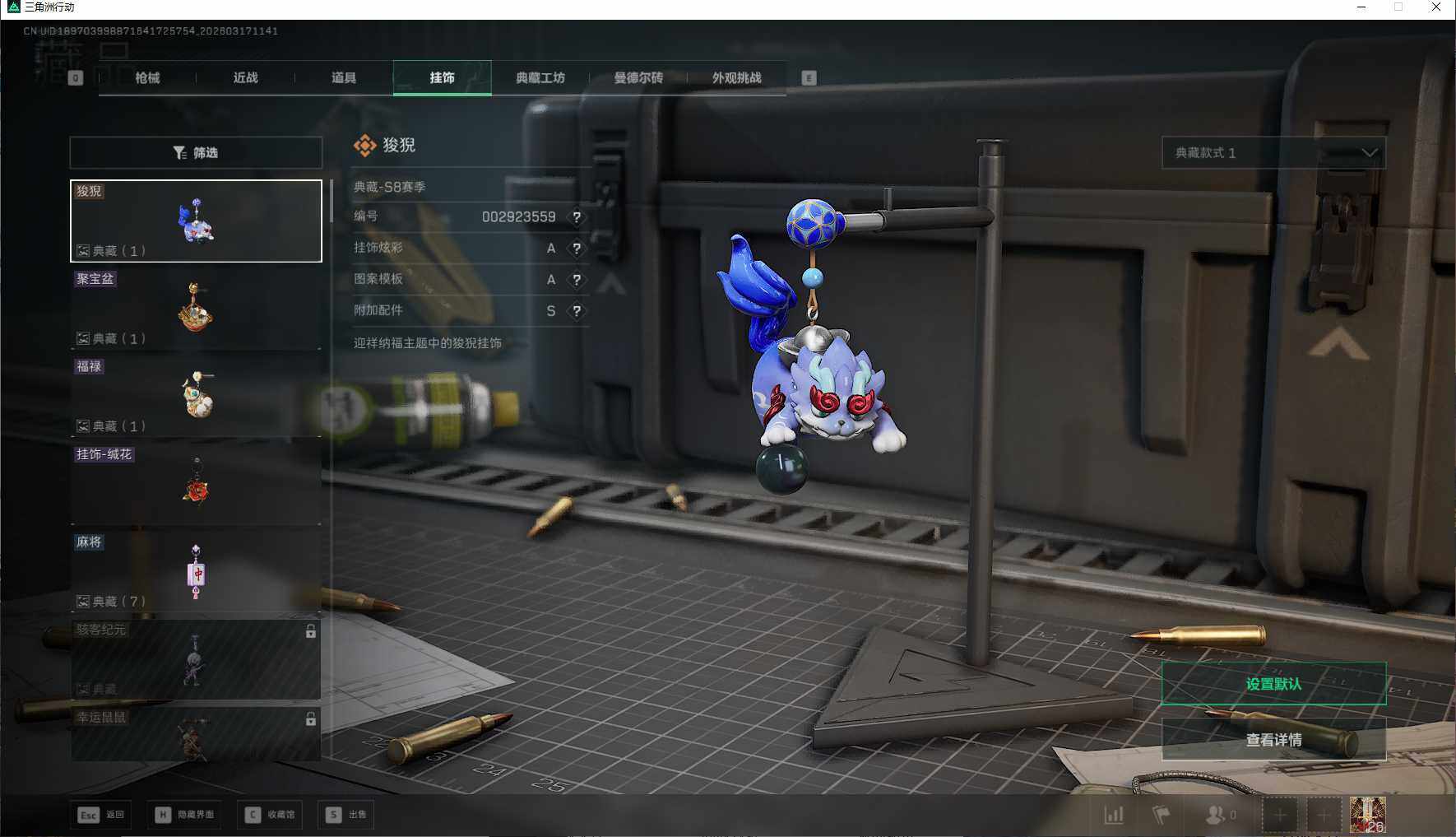Open the 典藏工坊 tab
Image resolution: width=1456 pixels, height=837 pixels.
[540, 78]
